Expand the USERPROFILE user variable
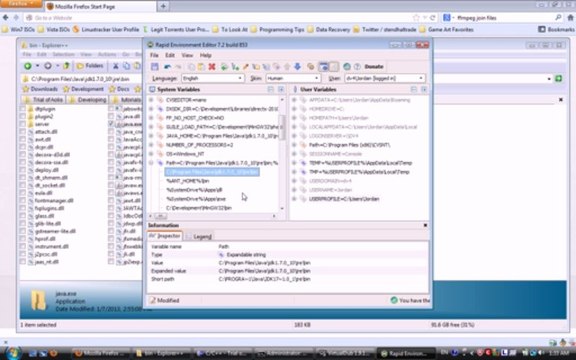This screenshot has height=360, width=576. [x=294, y=199]
